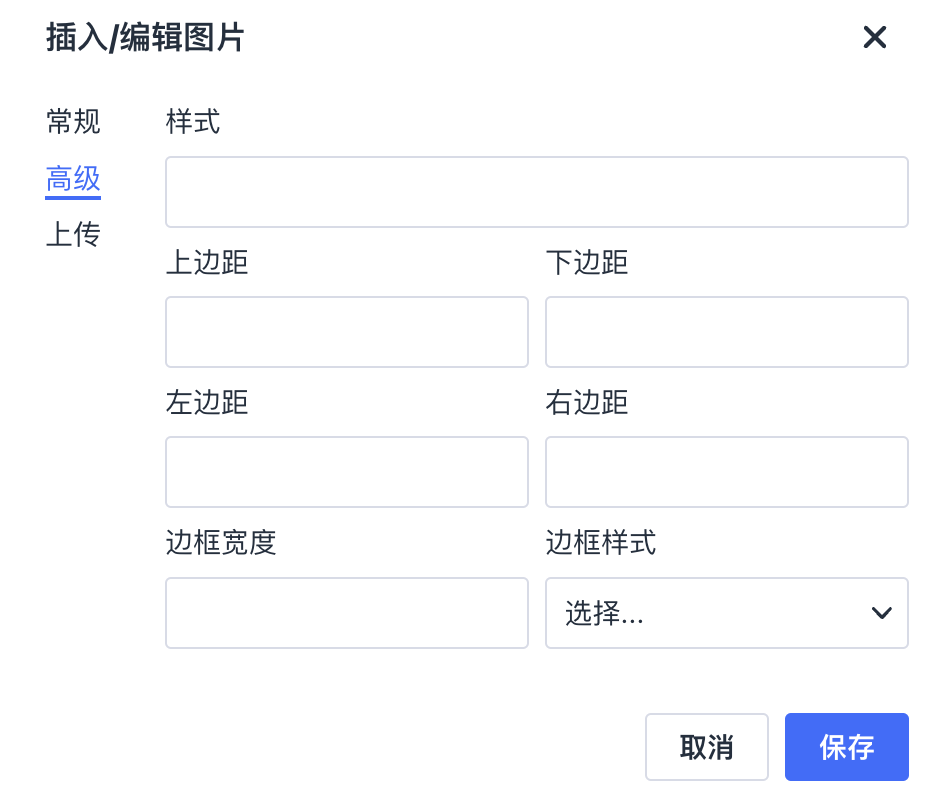Click the 左边距 input field
Image resolution: width=948 pixels, height=800 pixels.
[346, 471]
